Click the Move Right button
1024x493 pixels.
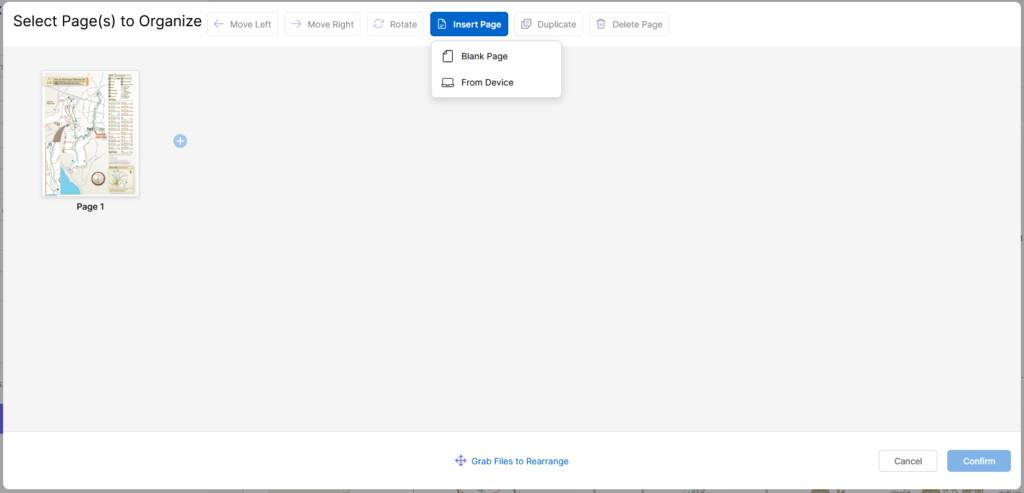point(322,24)
